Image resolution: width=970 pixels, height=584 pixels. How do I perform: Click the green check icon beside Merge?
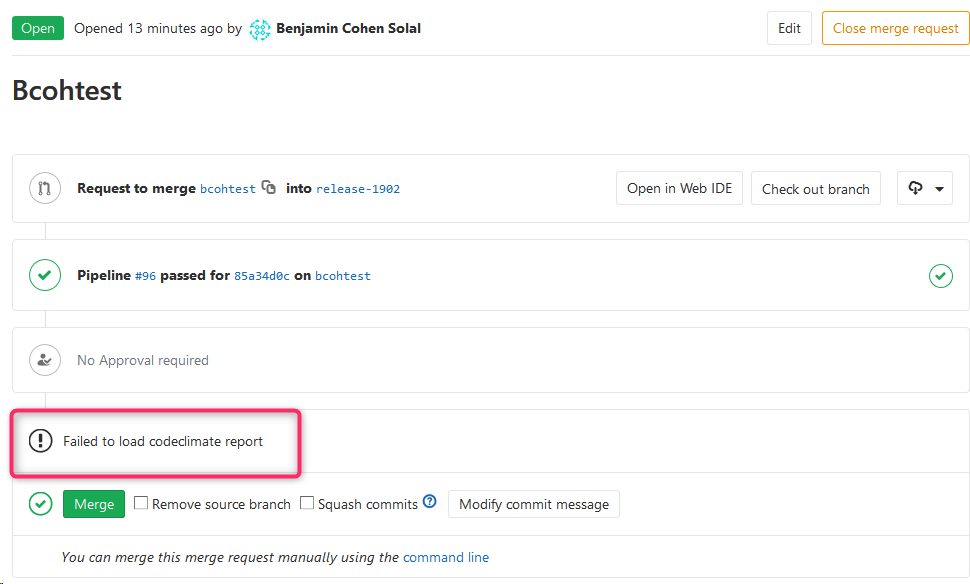coord(40,504)
